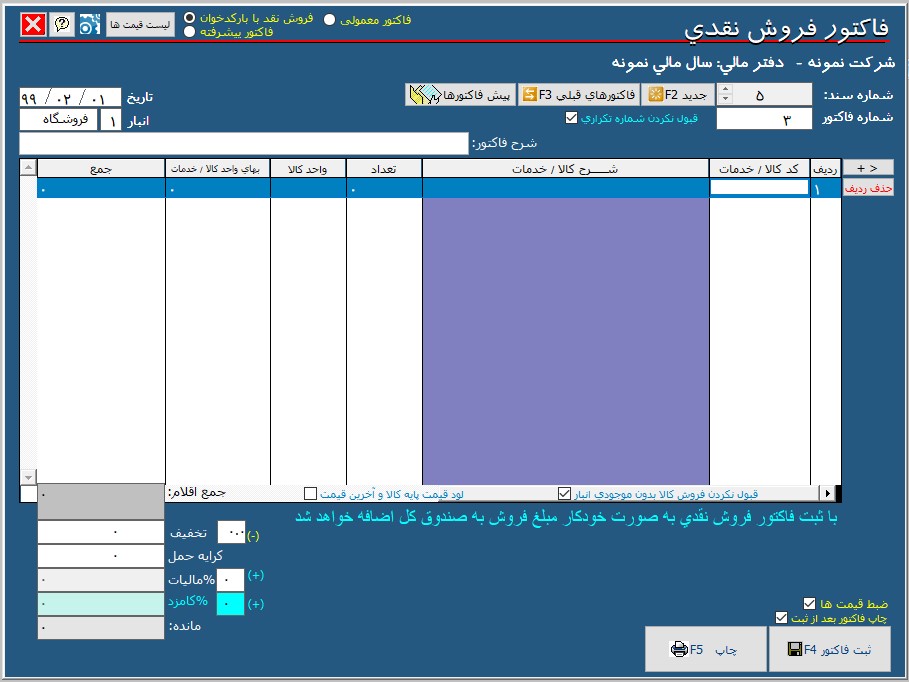Screen dimensions: 909x682
Task: Click the cyan کارمزد percent field
Action: pos(230,604)
